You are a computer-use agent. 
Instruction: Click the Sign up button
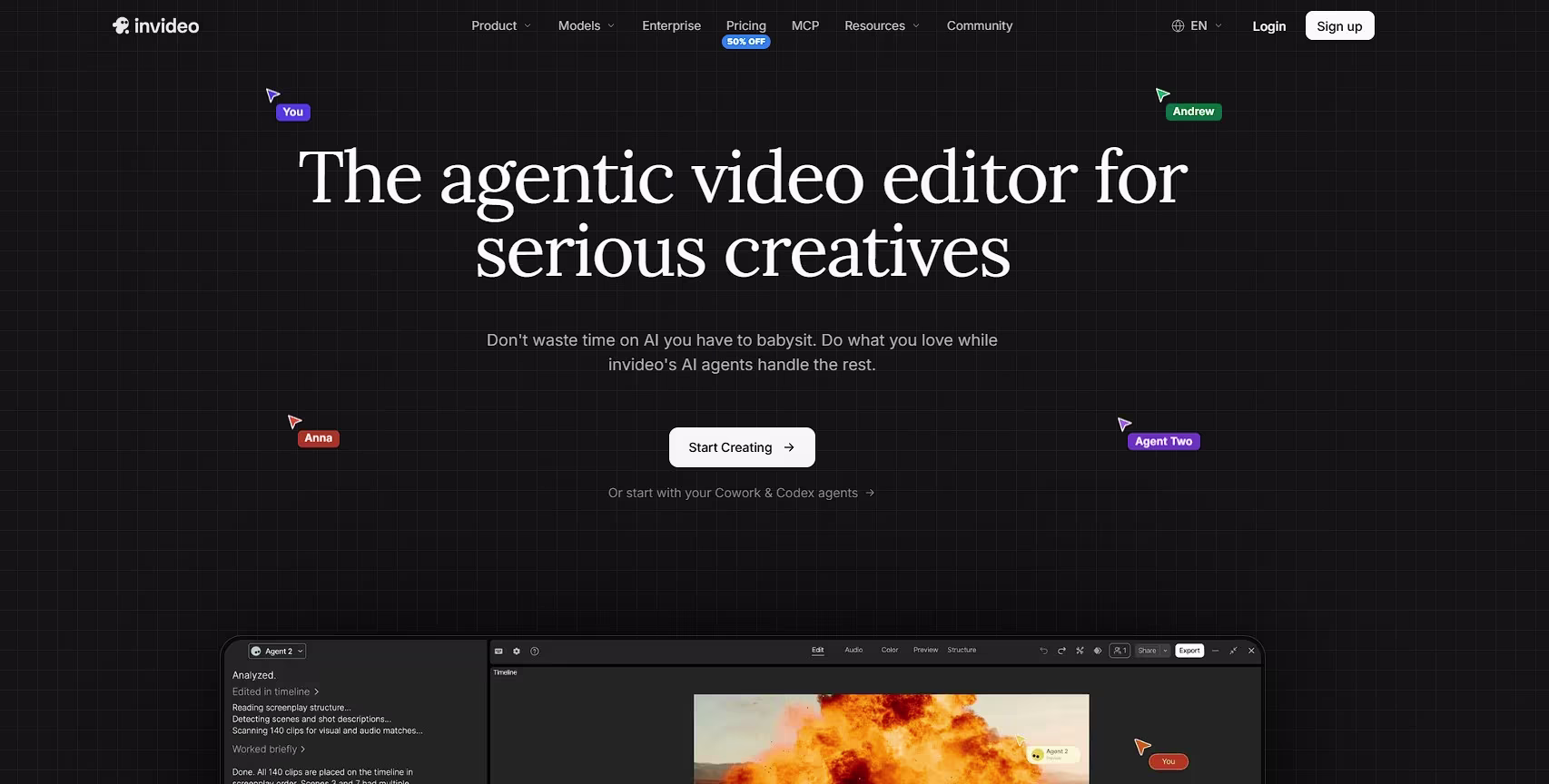(1339, 25)
